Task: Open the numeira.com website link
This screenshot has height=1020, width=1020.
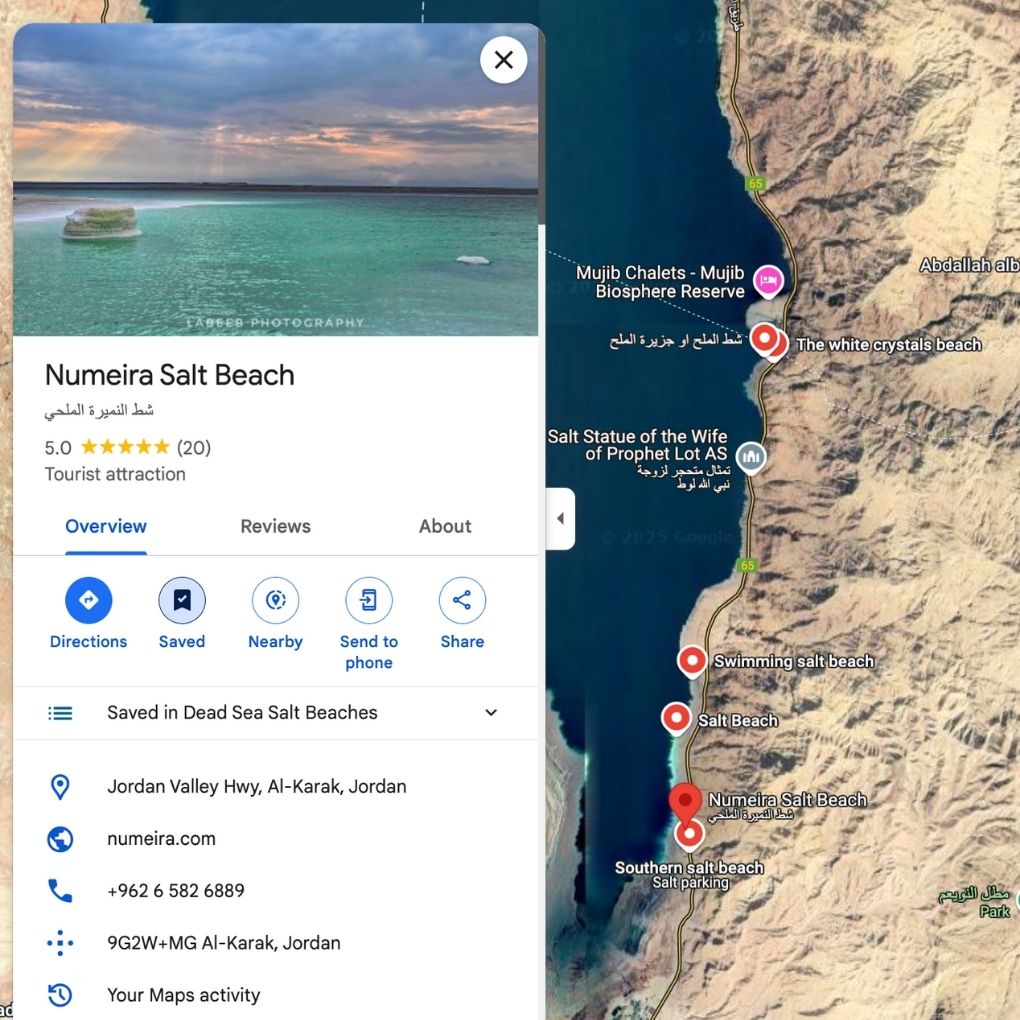Action: point(161,839)
